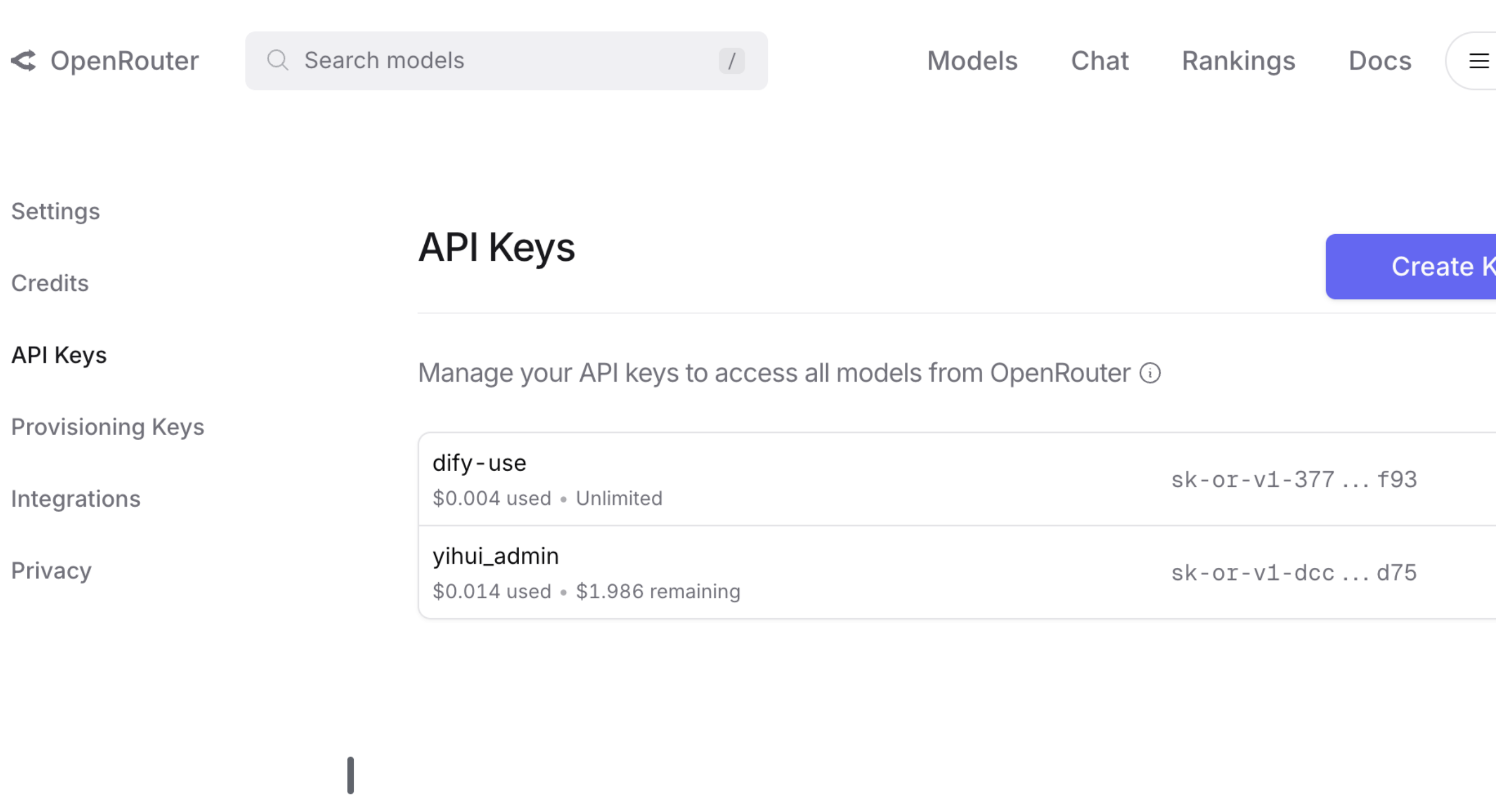Focus the Search models field
This screenshot has height=809, width=1496.
pos(506,61)
